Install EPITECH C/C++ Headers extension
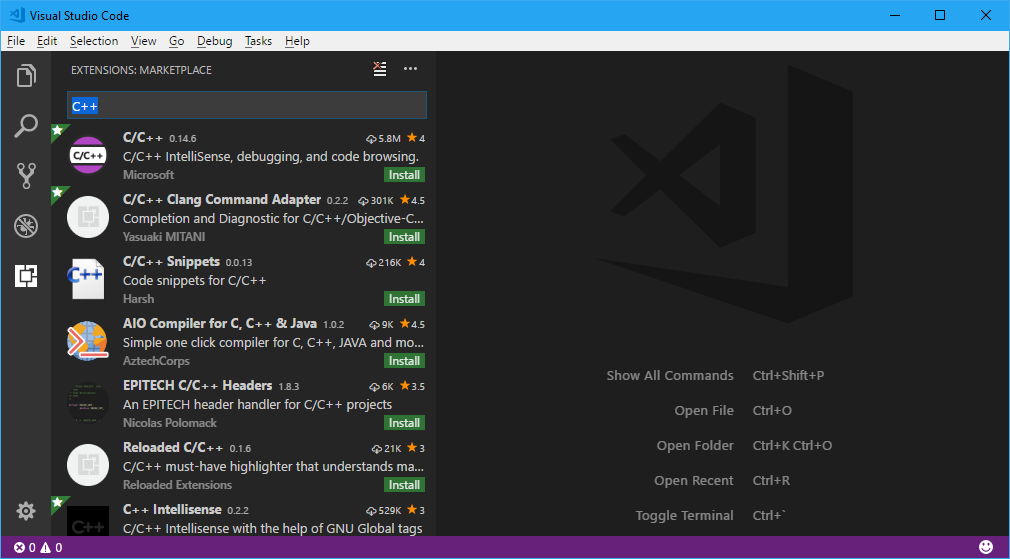Image resolution: width=1010 pixels, height=559 pixels. [x=405, y=422]
